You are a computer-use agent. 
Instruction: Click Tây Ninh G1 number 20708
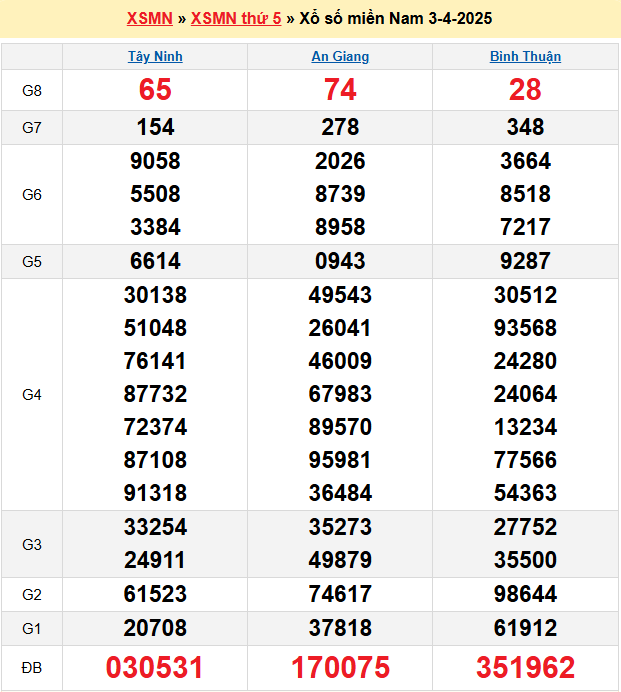click(x=155, y=628)
